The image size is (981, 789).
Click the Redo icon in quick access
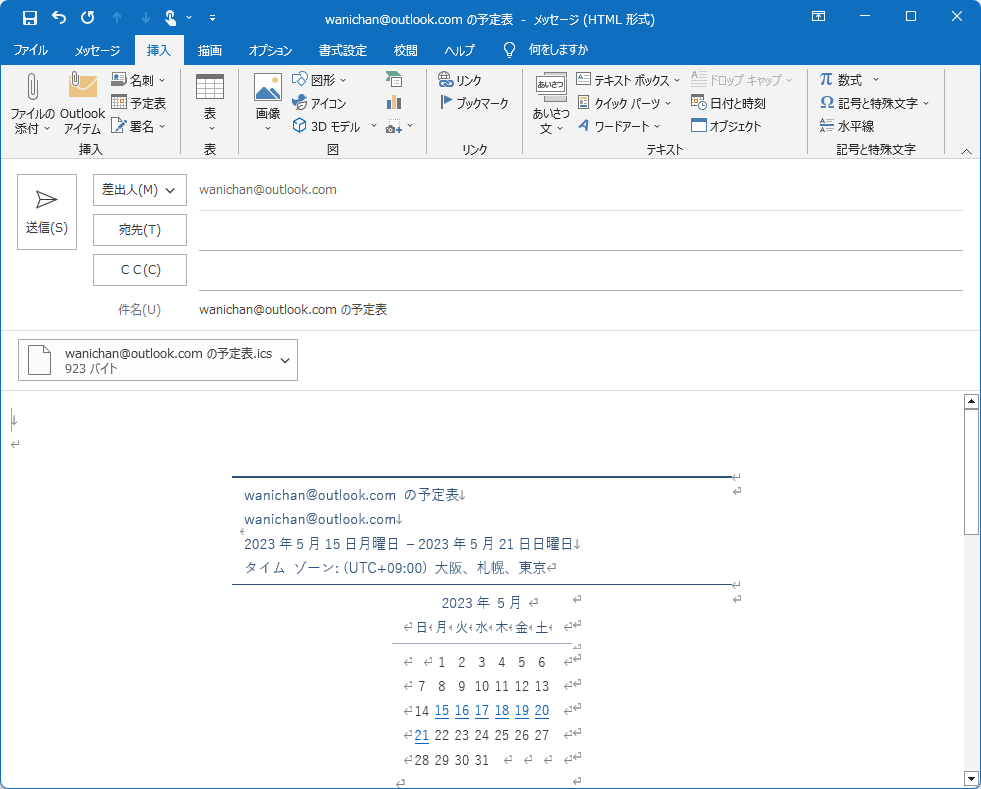coord(88,18)
